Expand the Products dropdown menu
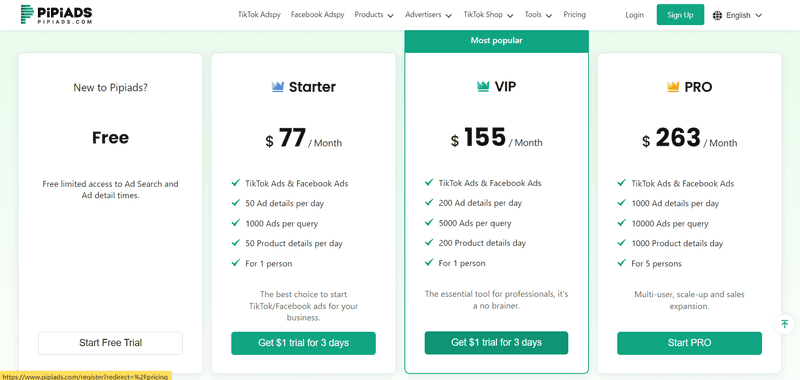The height and width of the screenshot is (380, 800). [x=374, y=15]
